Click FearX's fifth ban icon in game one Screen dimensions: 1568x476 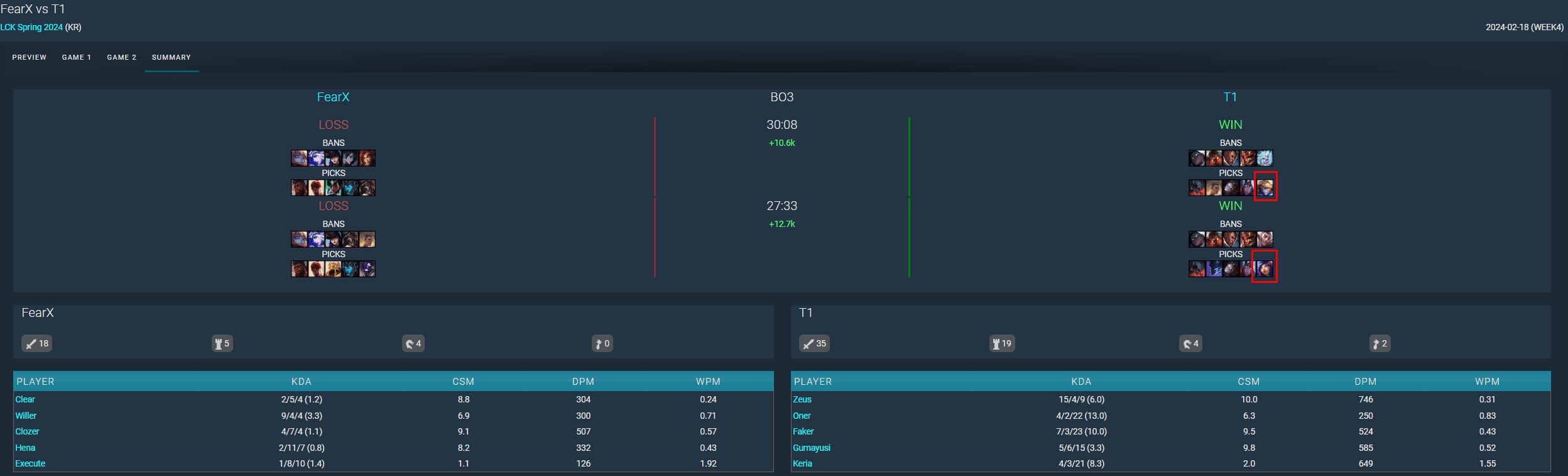click(367, 158)
